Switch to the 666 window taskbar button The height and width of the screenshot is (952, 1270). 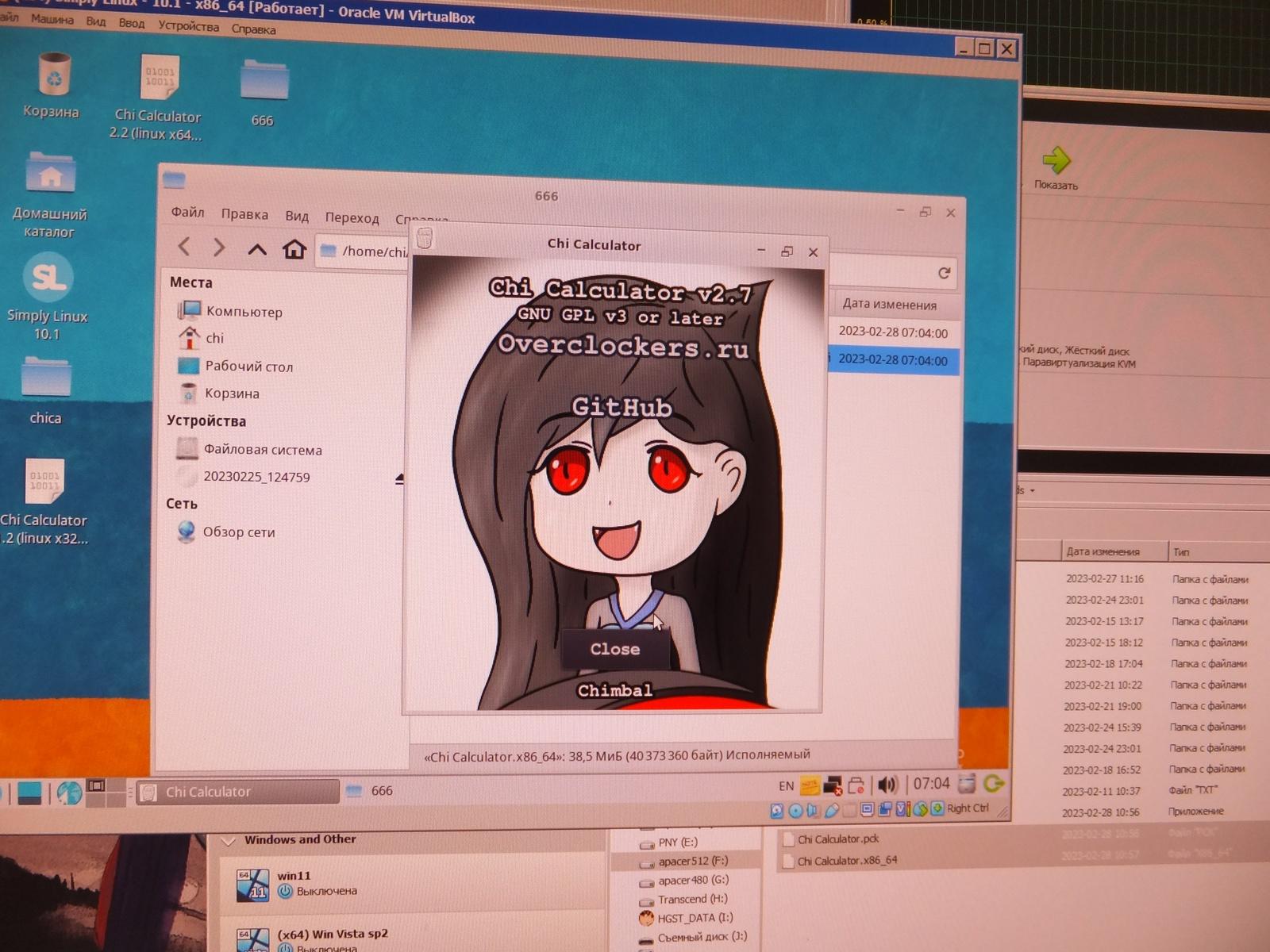[370, 791]
